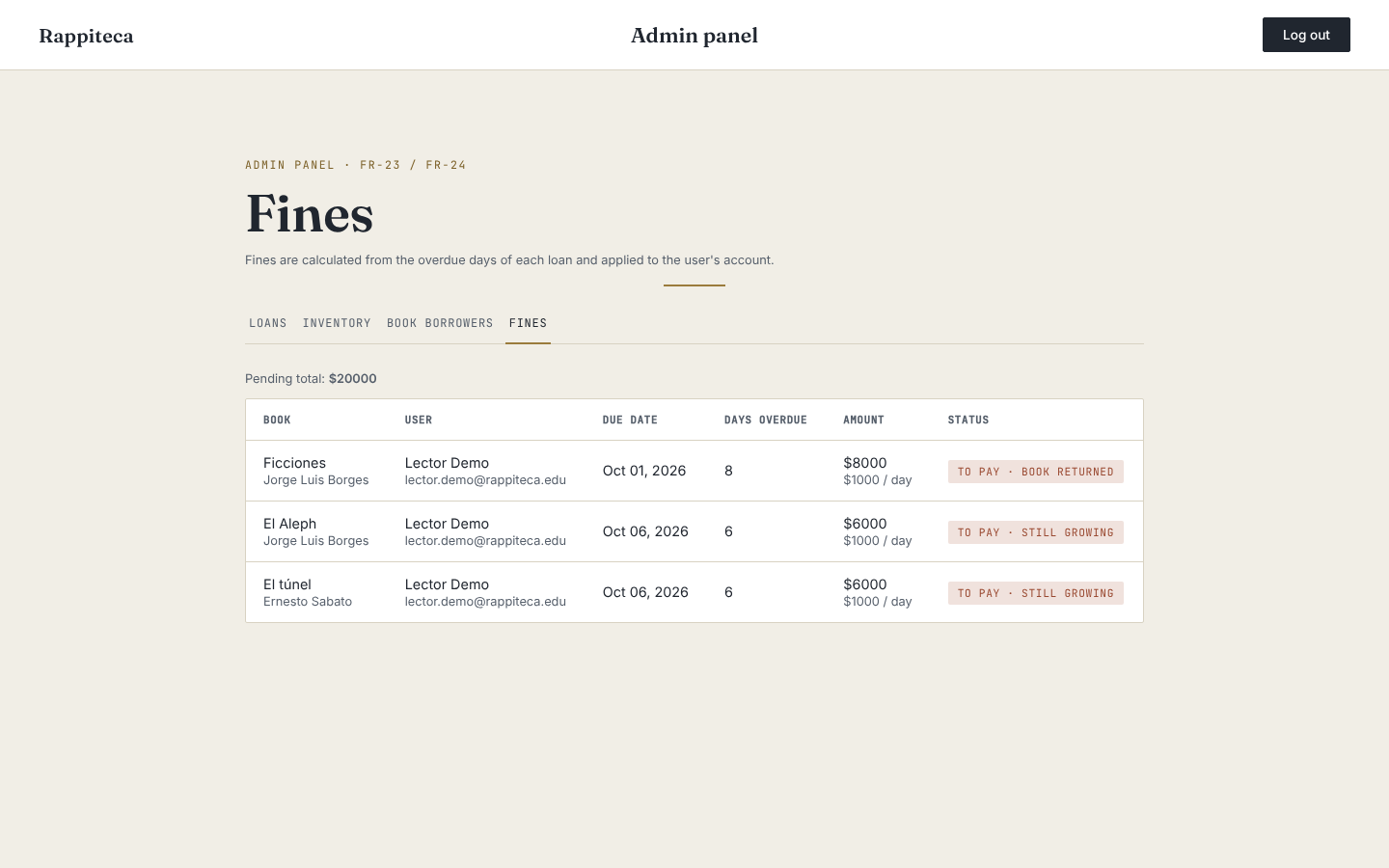1389x868 pixels.
Task: Click the Book column header
Action: tap(277, 420)
